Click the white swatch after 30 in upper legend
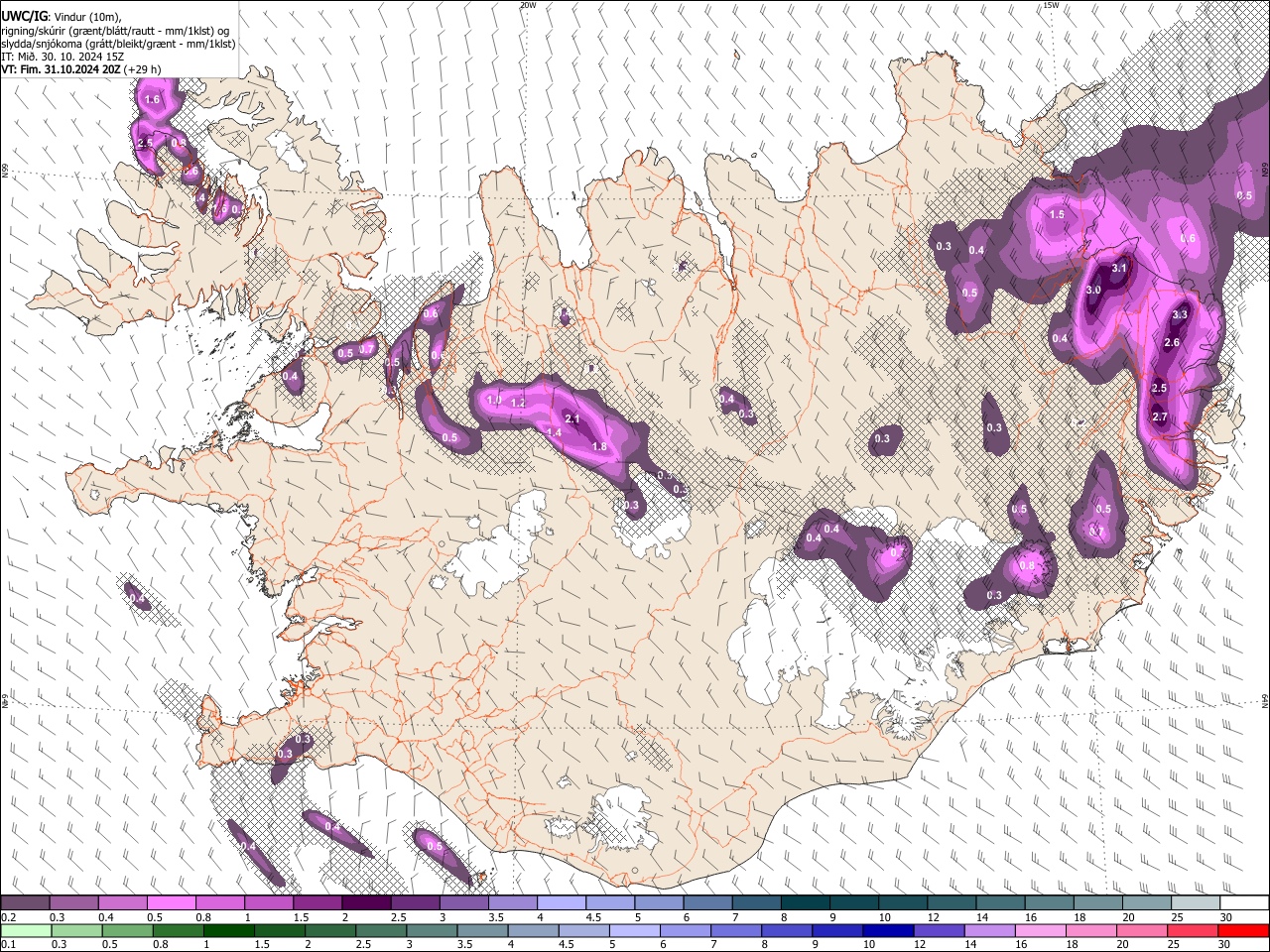Screen dimensions: 1270x952 pyautogui.click(x=1245, y=903)
